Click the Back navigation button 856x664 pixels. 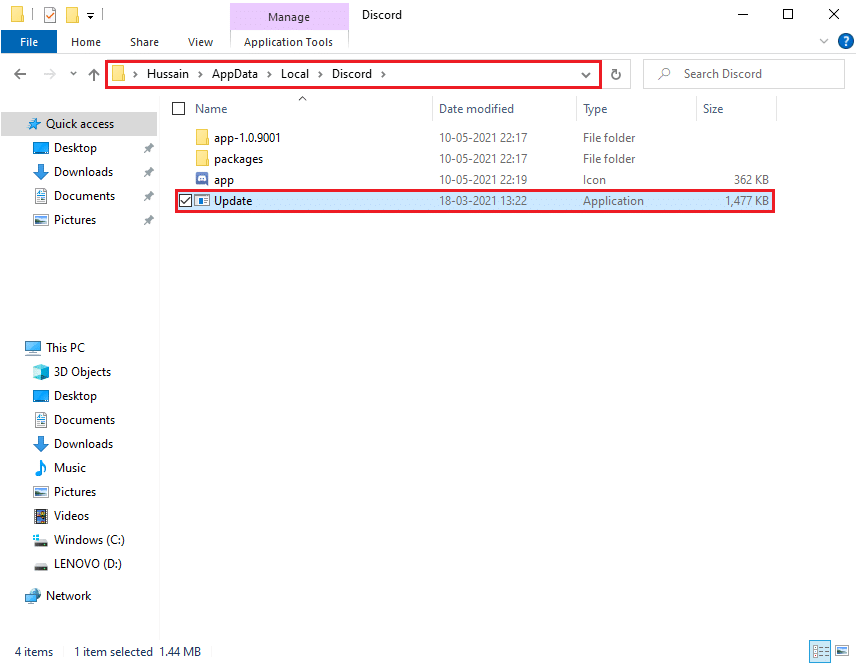coord(20,73)
